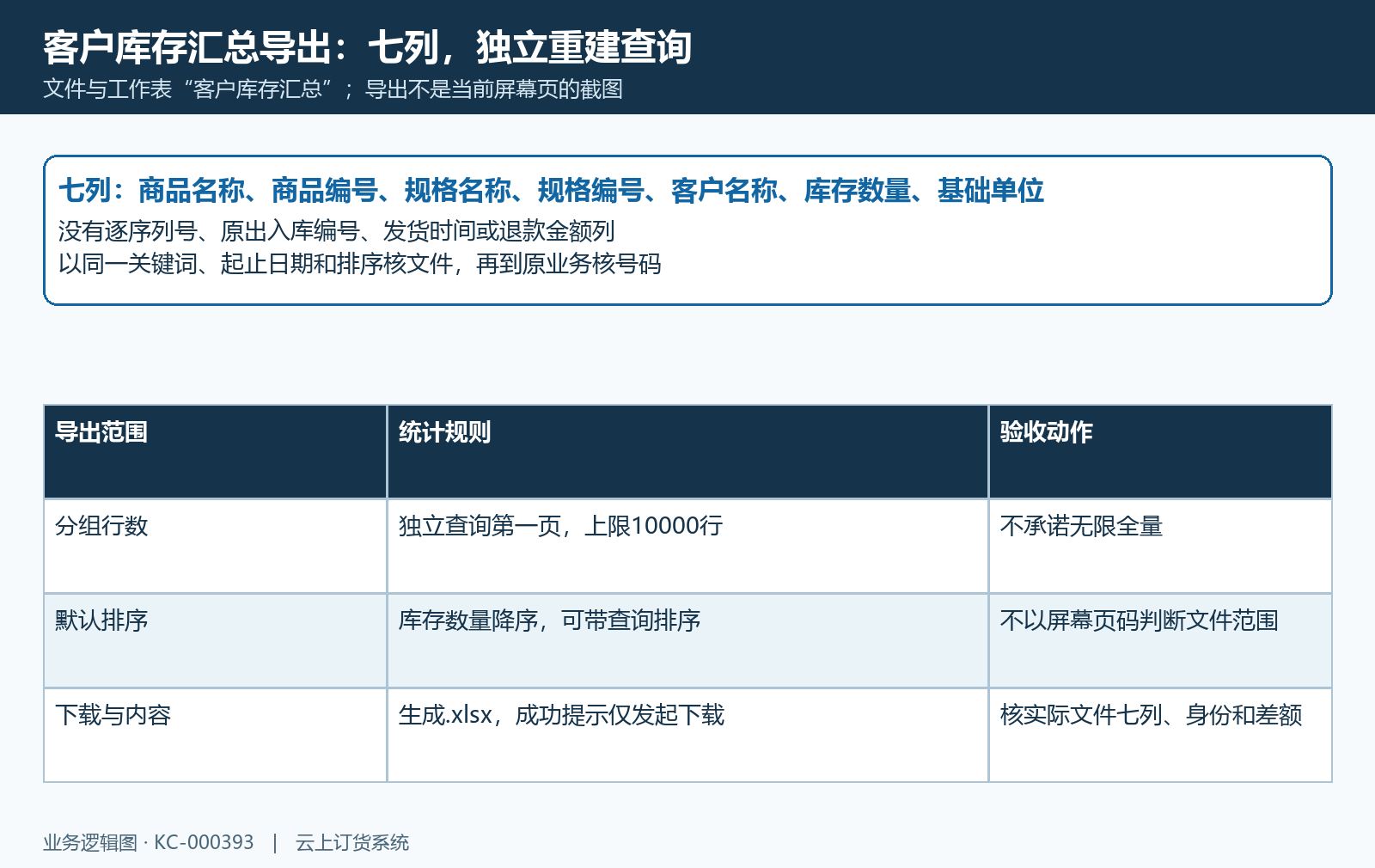1375x868 pixels.
Task: Click the cell "独立查询第一页，上限10000行"
Action: coord(687,547)
